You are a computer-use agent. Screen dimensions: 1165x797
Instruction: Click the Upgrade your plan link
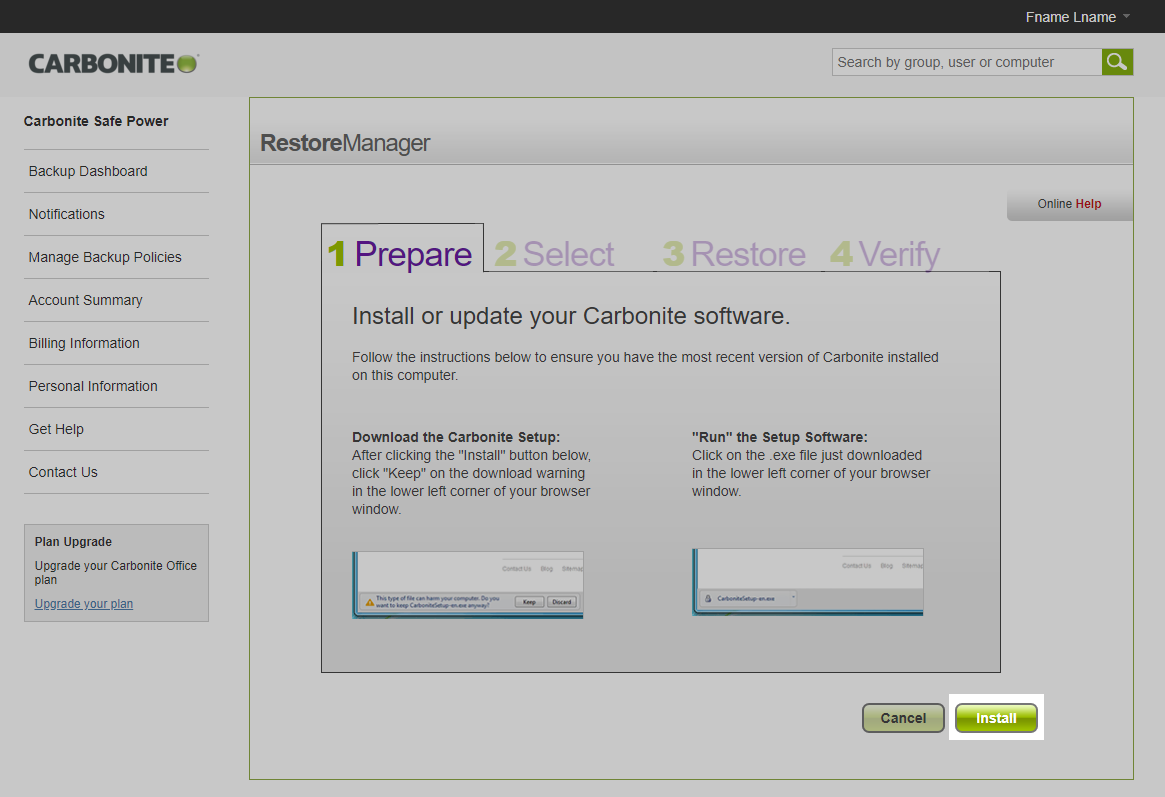pyautogui.click(x=83, y=604)
